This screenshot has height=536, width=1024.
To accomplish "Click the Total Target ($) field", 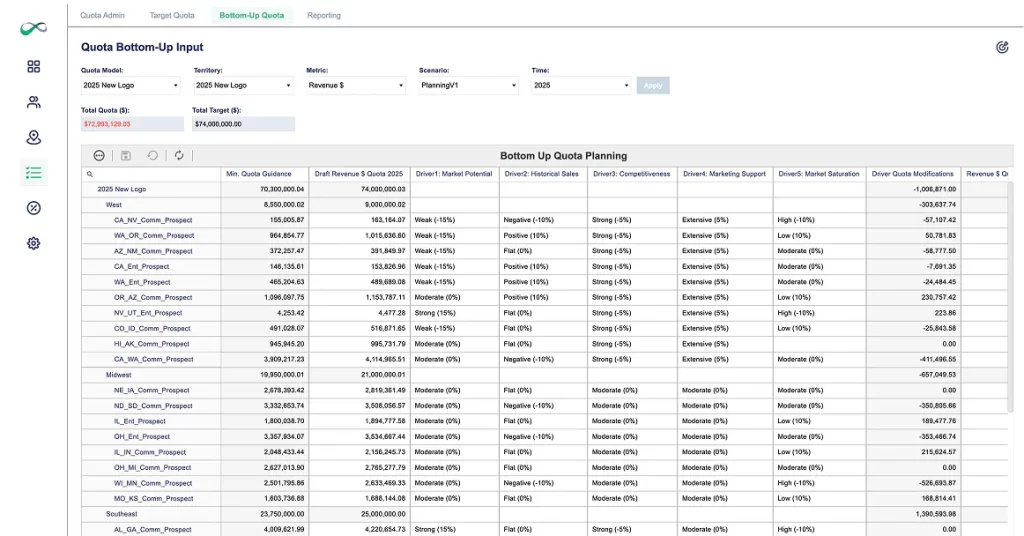I will click(243, 124).
